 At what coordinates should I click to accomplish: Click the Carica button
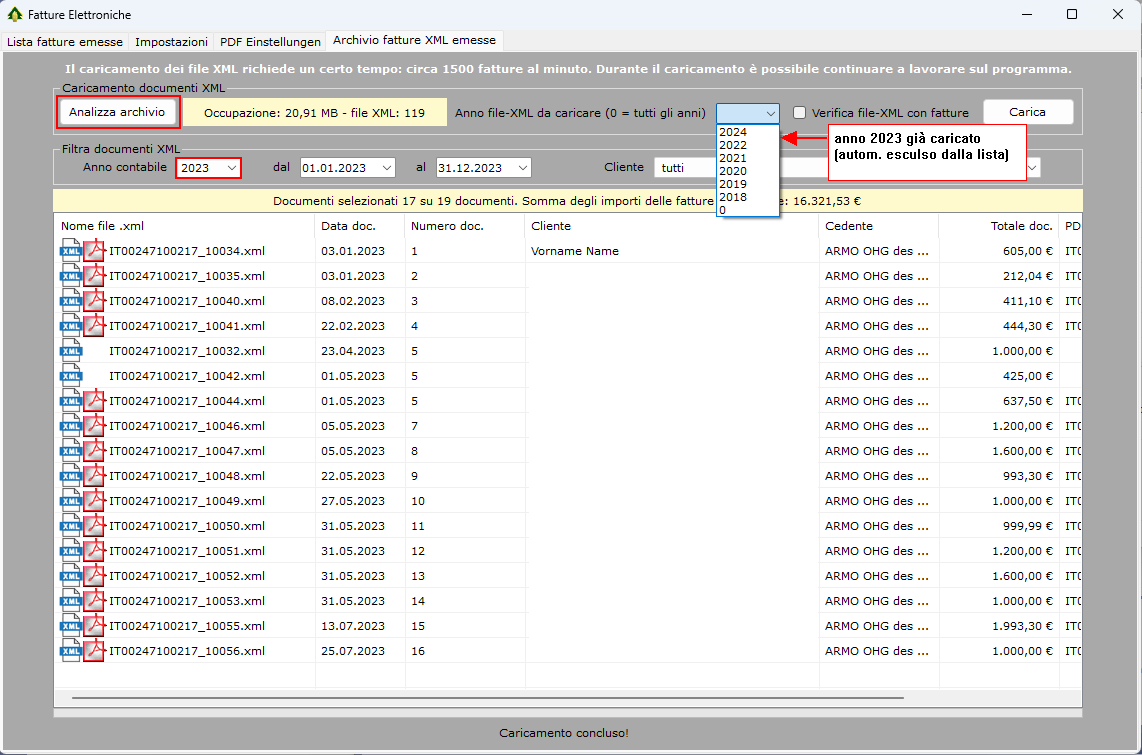[x=1027, y=112]
